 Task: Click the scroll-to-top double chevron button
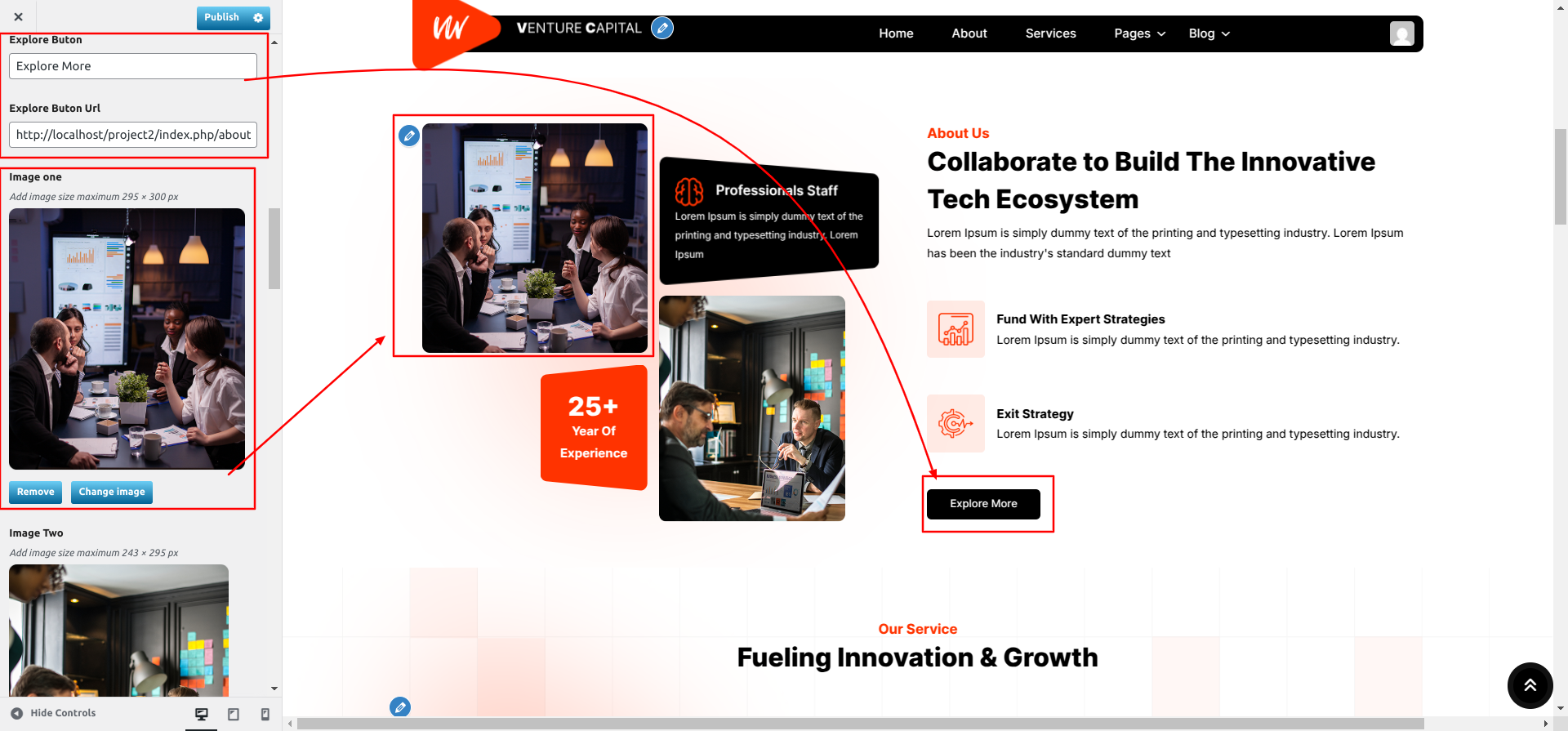pyautogui.click(x=1530, y=685)
